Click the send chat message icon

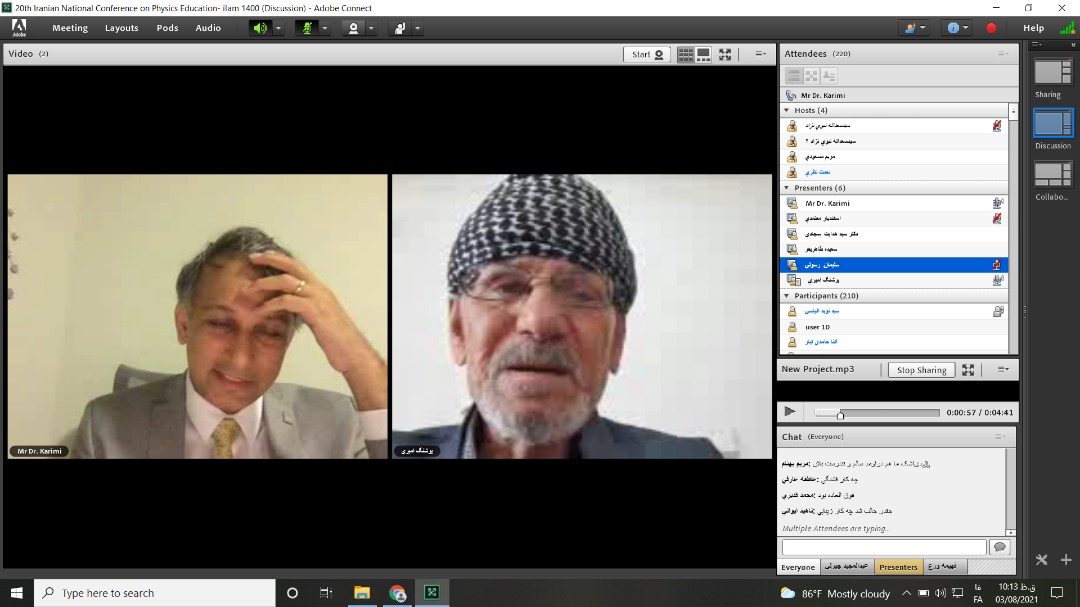tap(998, 547)
